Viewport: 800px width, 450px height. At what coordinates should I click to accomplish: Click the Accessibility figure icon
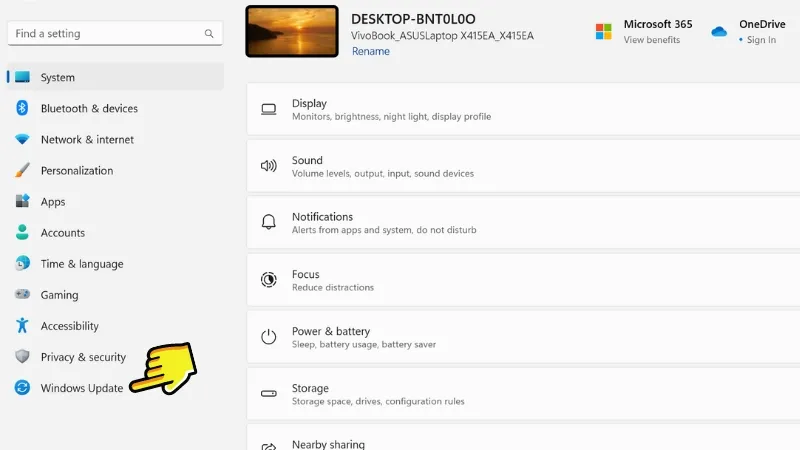pos(22,325)
